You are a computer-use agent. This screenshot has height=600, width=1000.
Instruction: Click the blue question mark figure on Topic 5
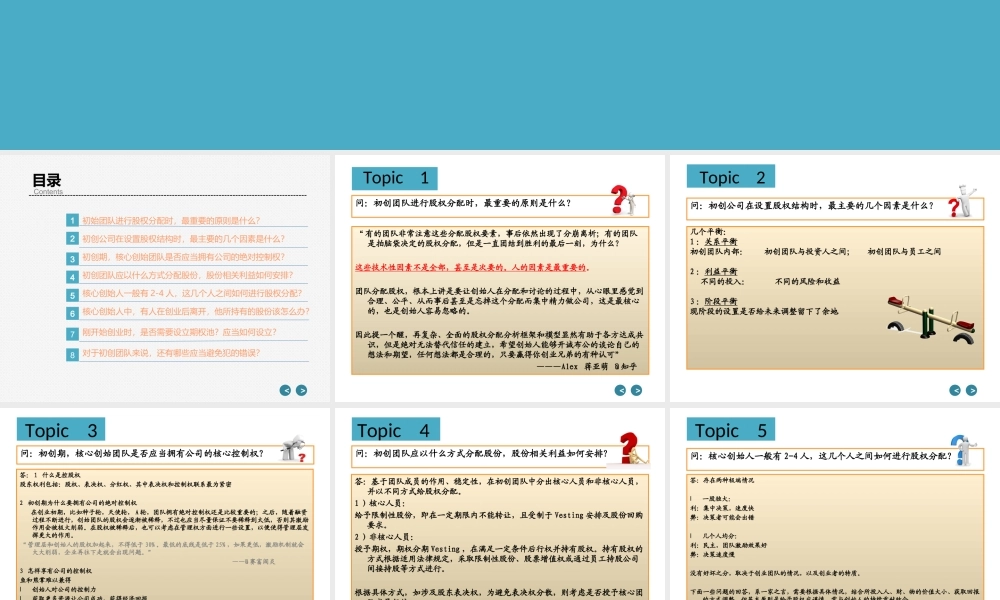(x=962, y=452)
